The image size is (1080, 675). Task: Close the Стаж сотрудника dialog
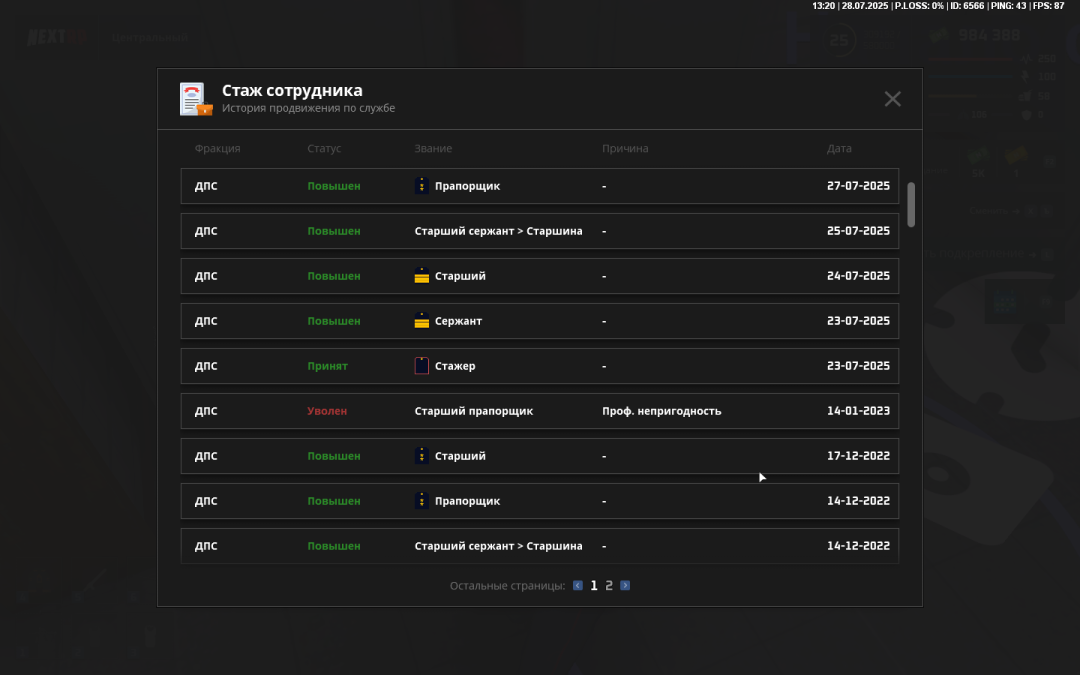892,99
